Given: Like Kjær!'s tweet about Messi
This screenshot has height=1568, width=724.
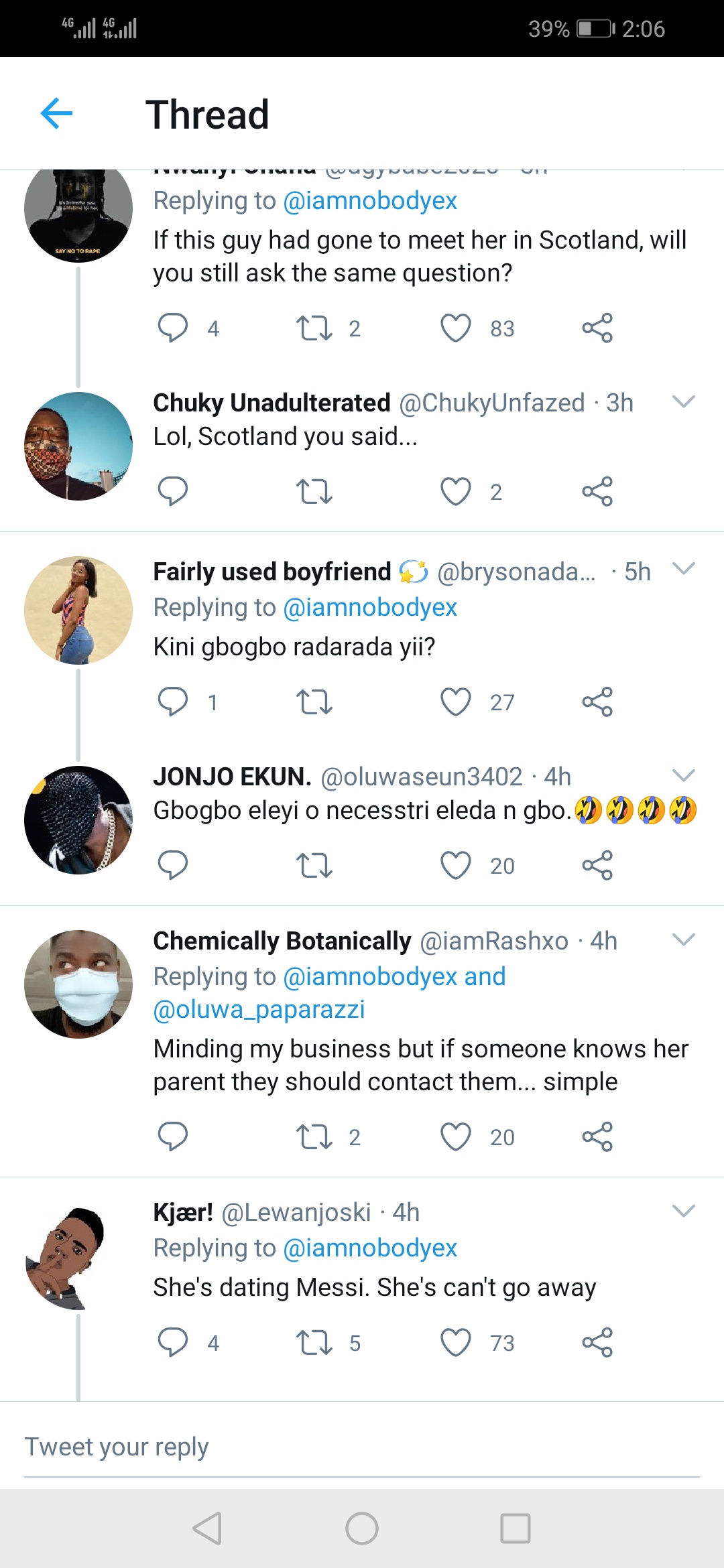Looking at the screenshot, I should point(455,1342).
